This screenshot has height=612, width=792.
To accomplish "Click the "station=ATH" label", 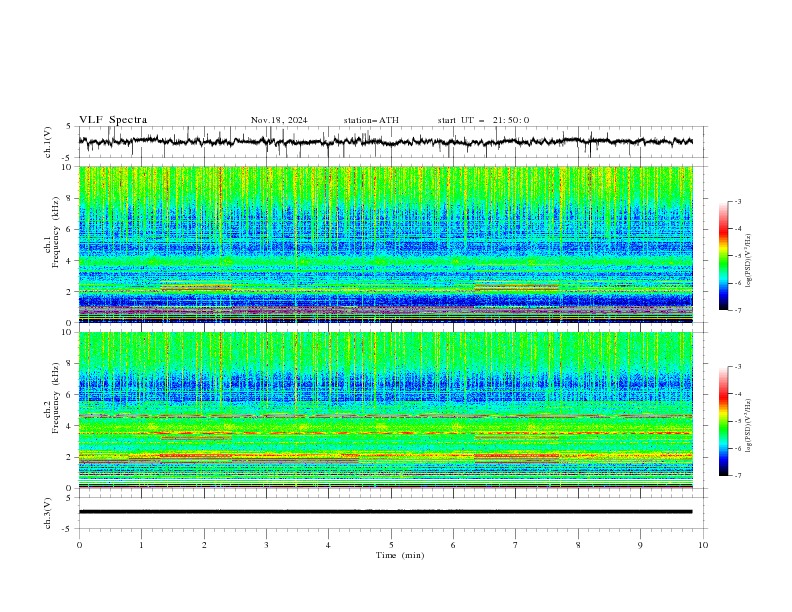I will pyautogui.click(x=371, y=120).
